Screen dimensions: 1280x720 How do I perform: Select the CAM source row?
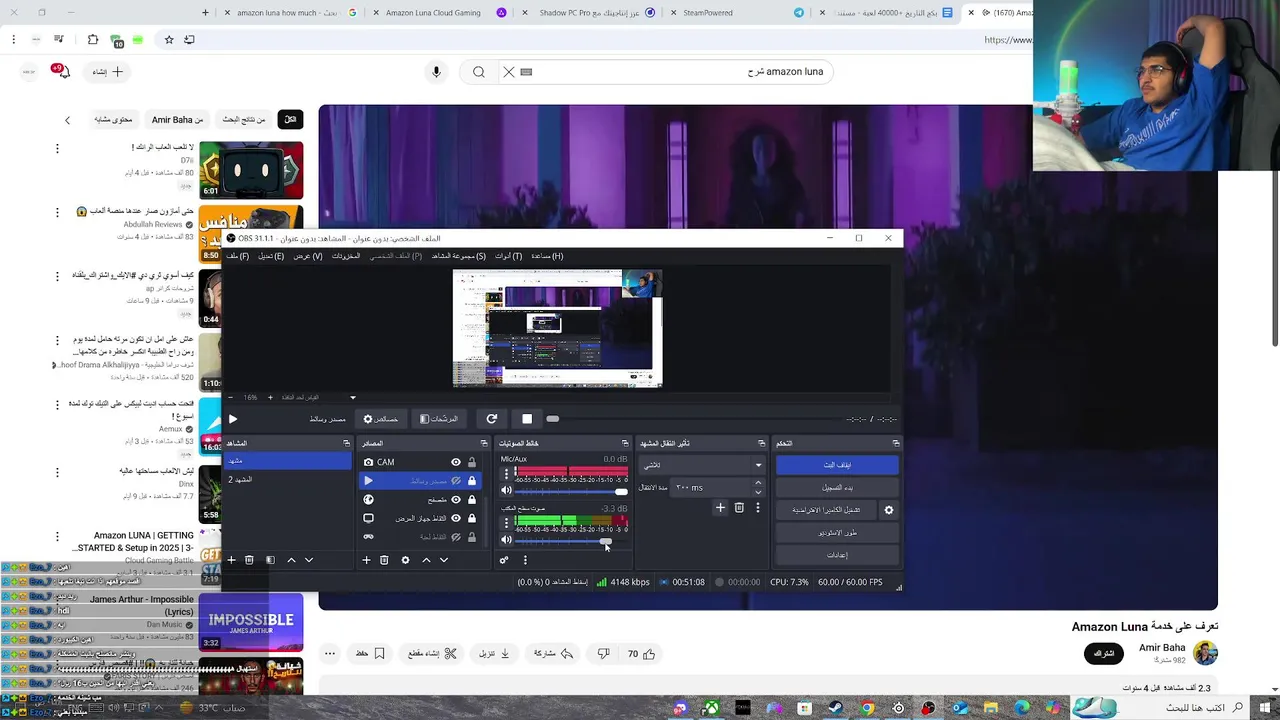click(x=420, y=462)
